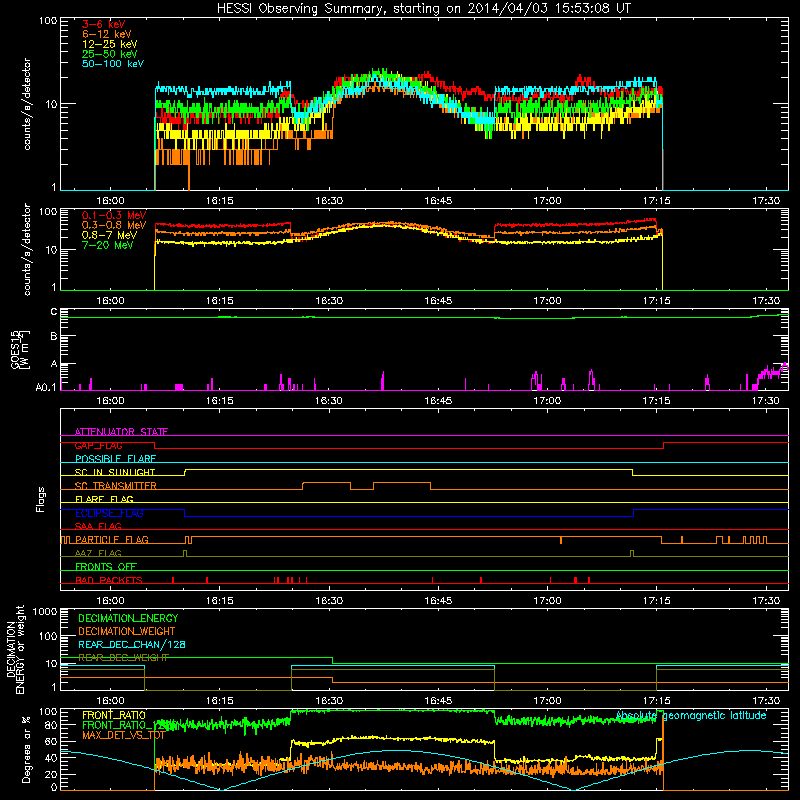The width and height of the screenshot is (800, 800).
Task: Select the 50-100 keV legend label
Action: (113, 64)
